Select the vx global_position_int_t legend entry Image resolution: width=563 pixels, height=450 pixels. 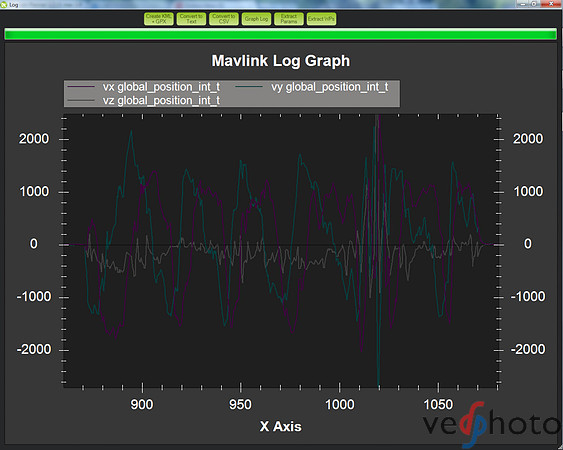[x=144, y=87]
